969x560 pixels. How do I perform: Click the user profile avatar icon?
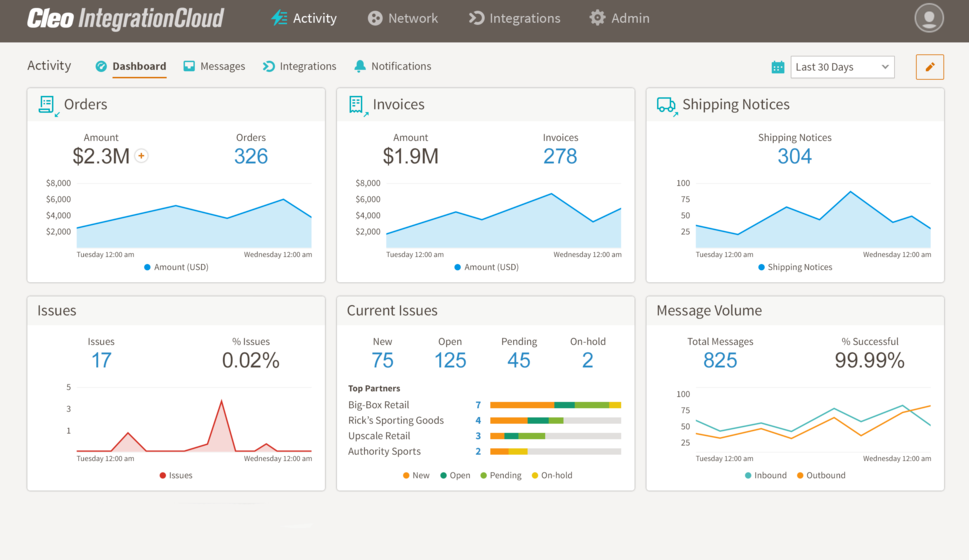click(x=929, y=18)
